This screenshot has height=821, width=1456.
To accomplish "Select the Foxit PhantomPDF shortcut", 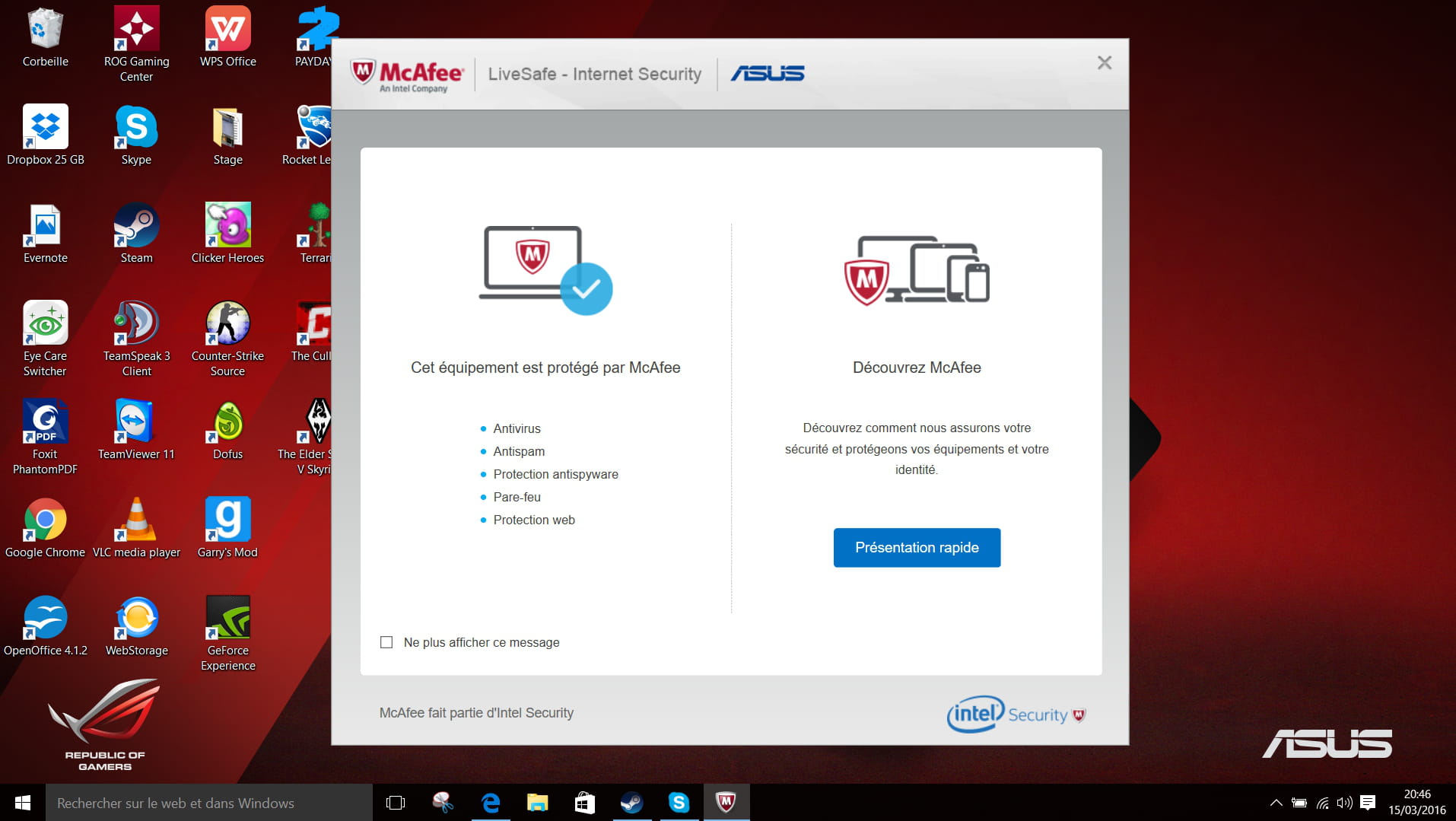I will (46, 437).
